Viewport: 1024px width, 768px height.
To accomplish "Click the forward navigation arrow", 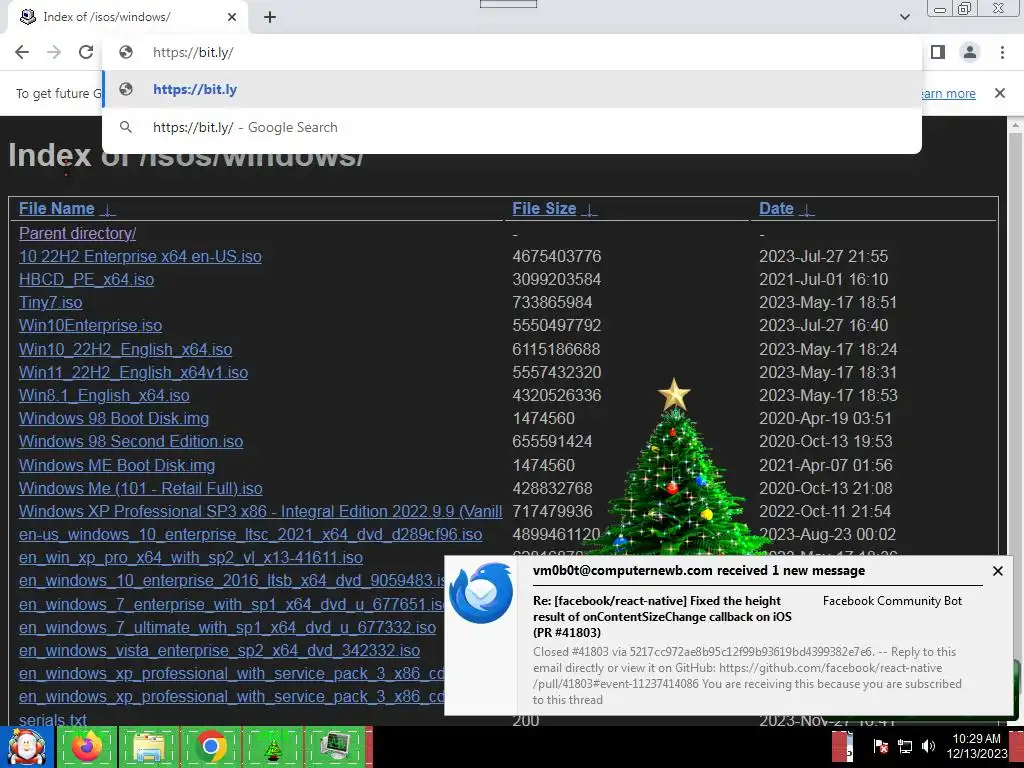I will [54, 52].
